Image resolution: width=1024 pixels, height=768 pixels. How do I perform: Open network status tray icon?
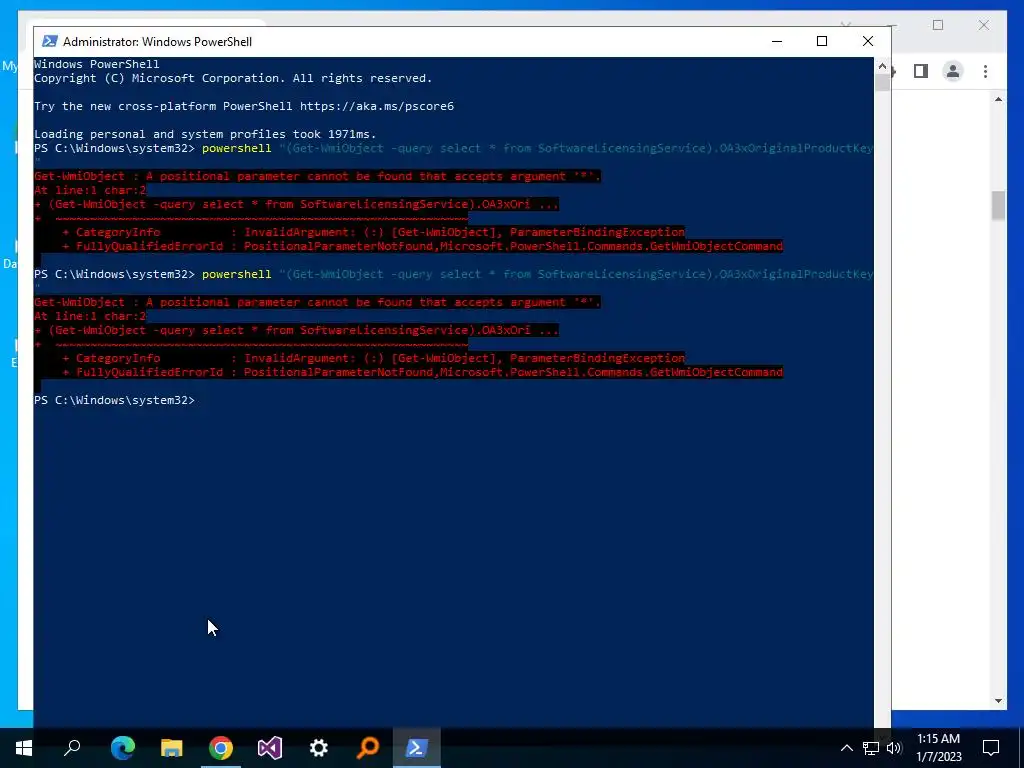(871, 748)
